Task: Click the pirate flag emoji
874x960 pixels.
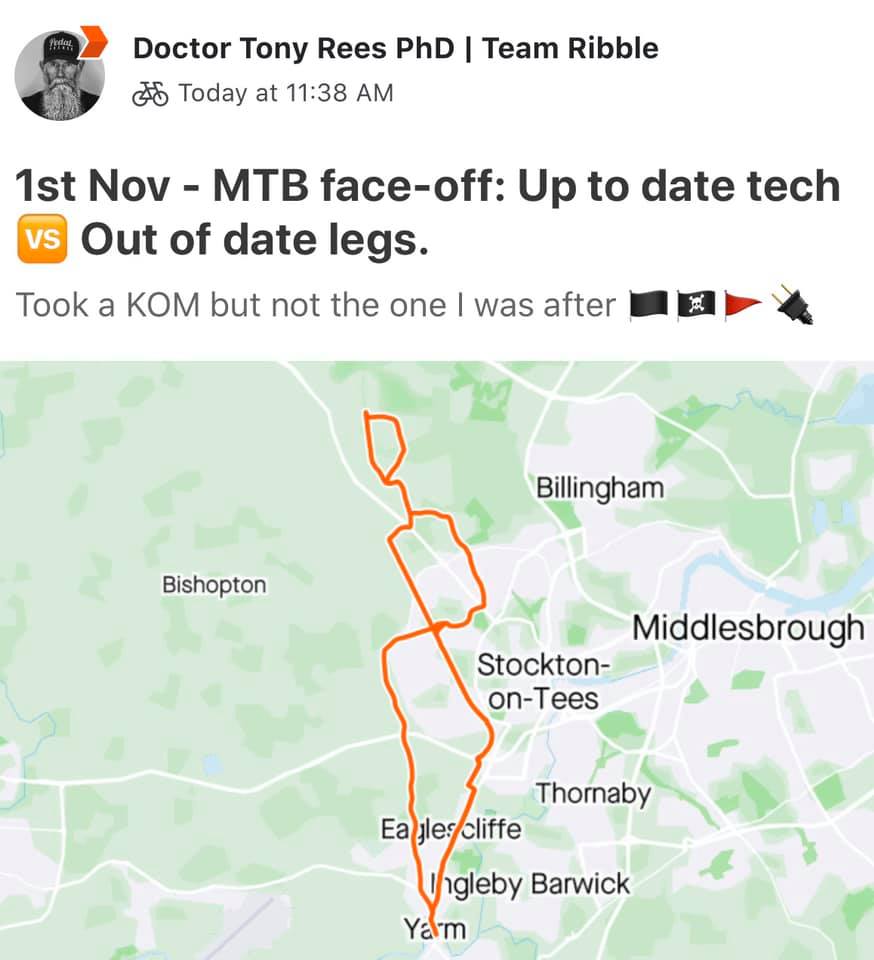Action: (697, 305)
